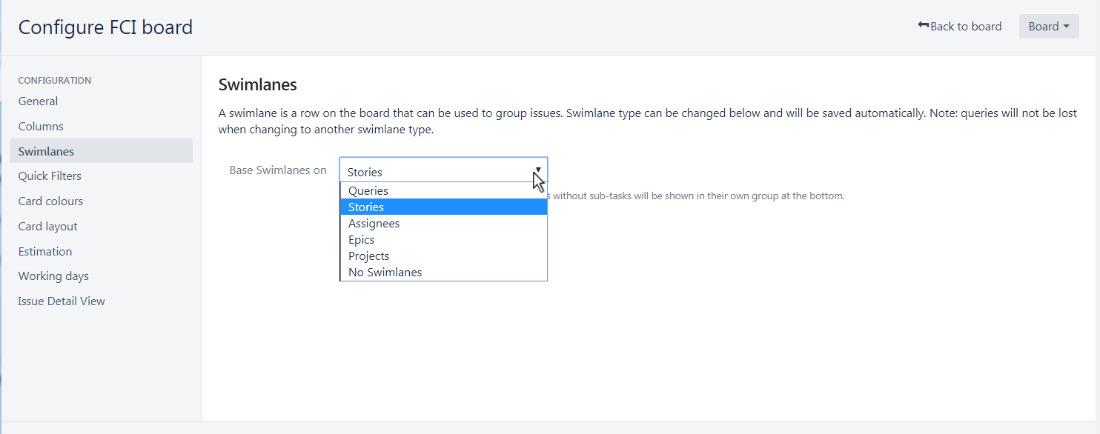Image resolution: width=1100 pixels, height=434 pixels.
Task: Choose Stories in the swimlane options
Action: [x=443, y=207]
